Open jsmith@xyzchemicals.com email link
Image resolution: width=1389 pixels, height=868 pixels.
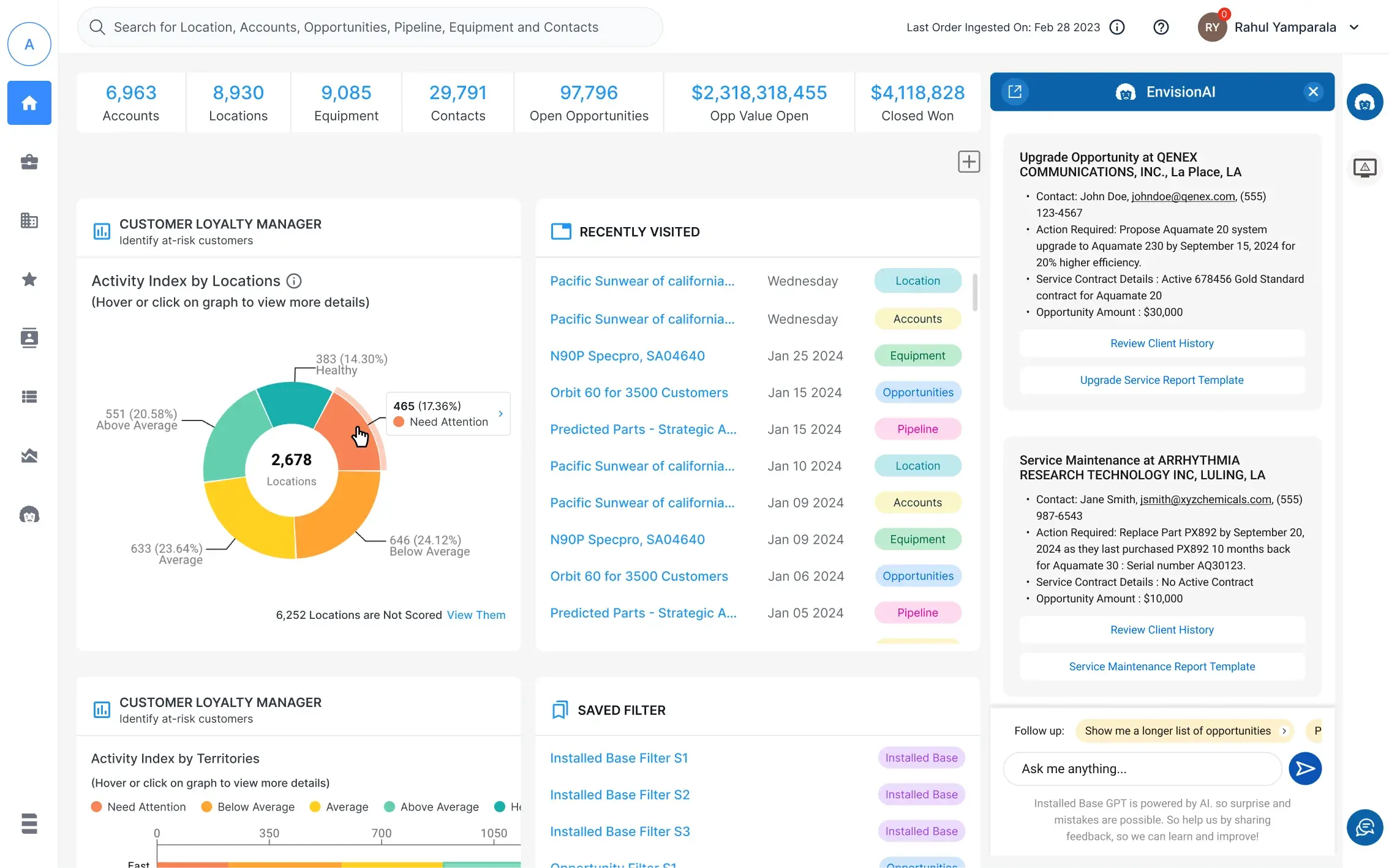click(1205, 499)
